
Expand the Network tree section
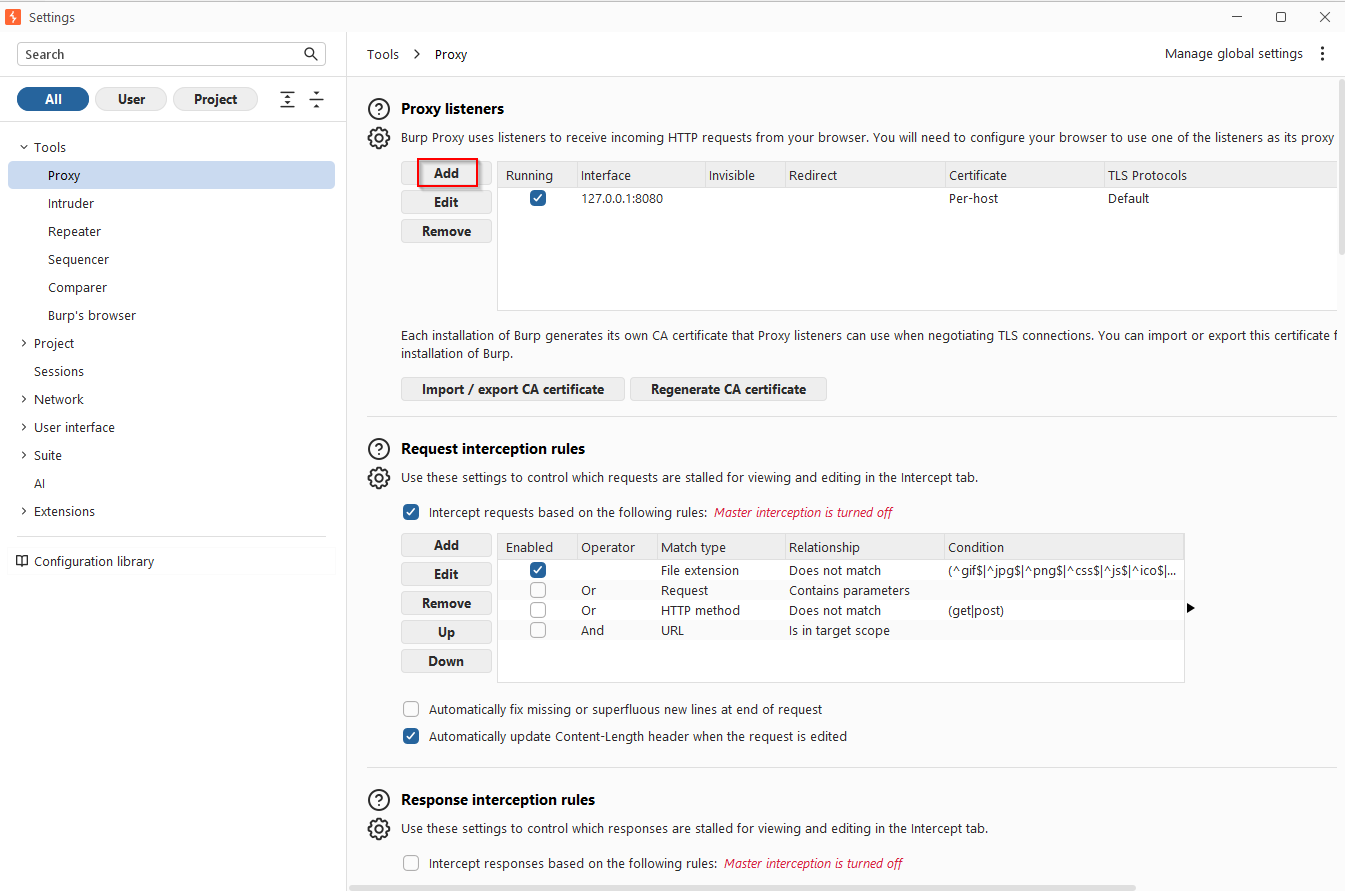point(24,399)
